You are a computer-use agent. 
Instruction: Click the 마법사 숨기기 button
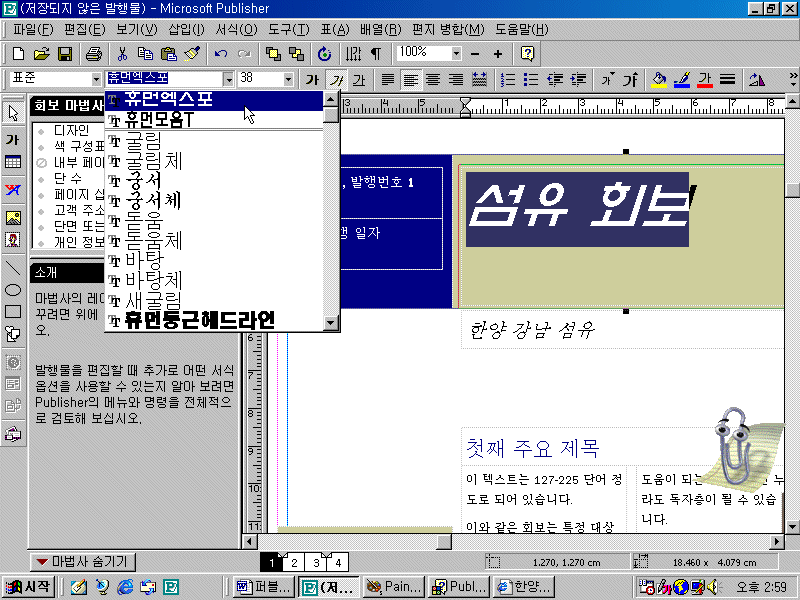83,562
